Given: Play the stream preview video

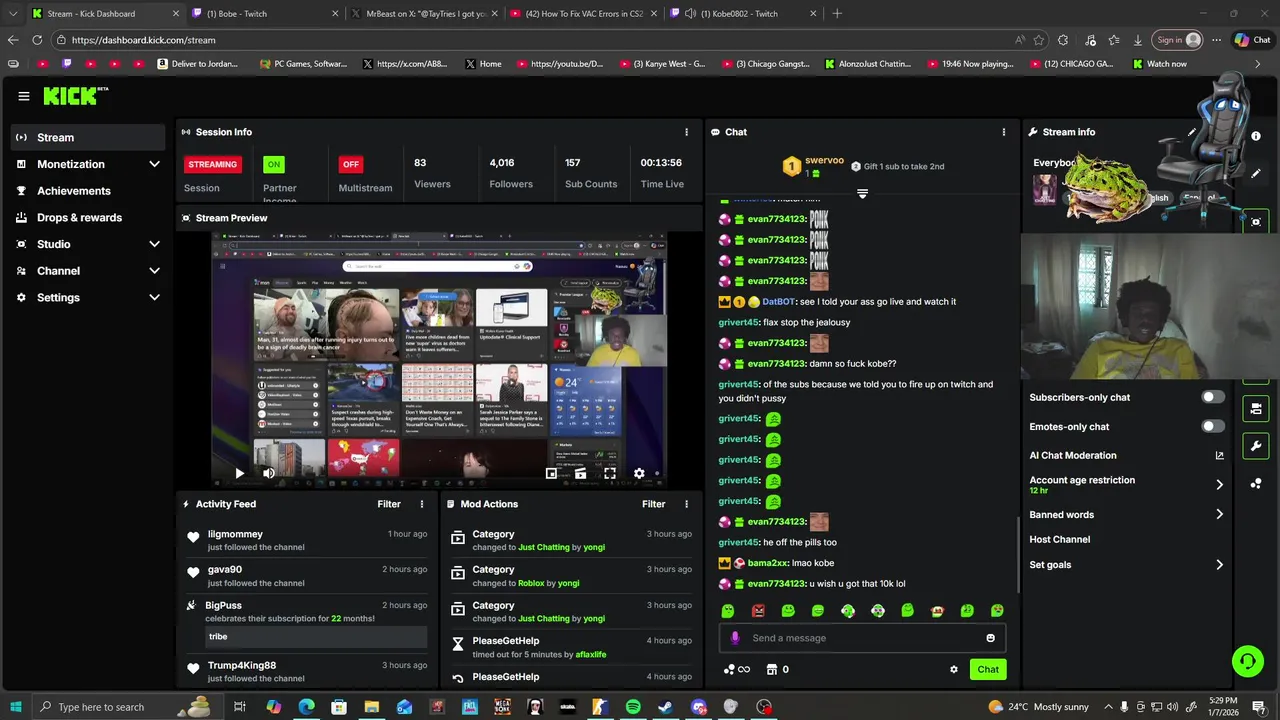Looking at the screenshot, I should click(239, 473).
